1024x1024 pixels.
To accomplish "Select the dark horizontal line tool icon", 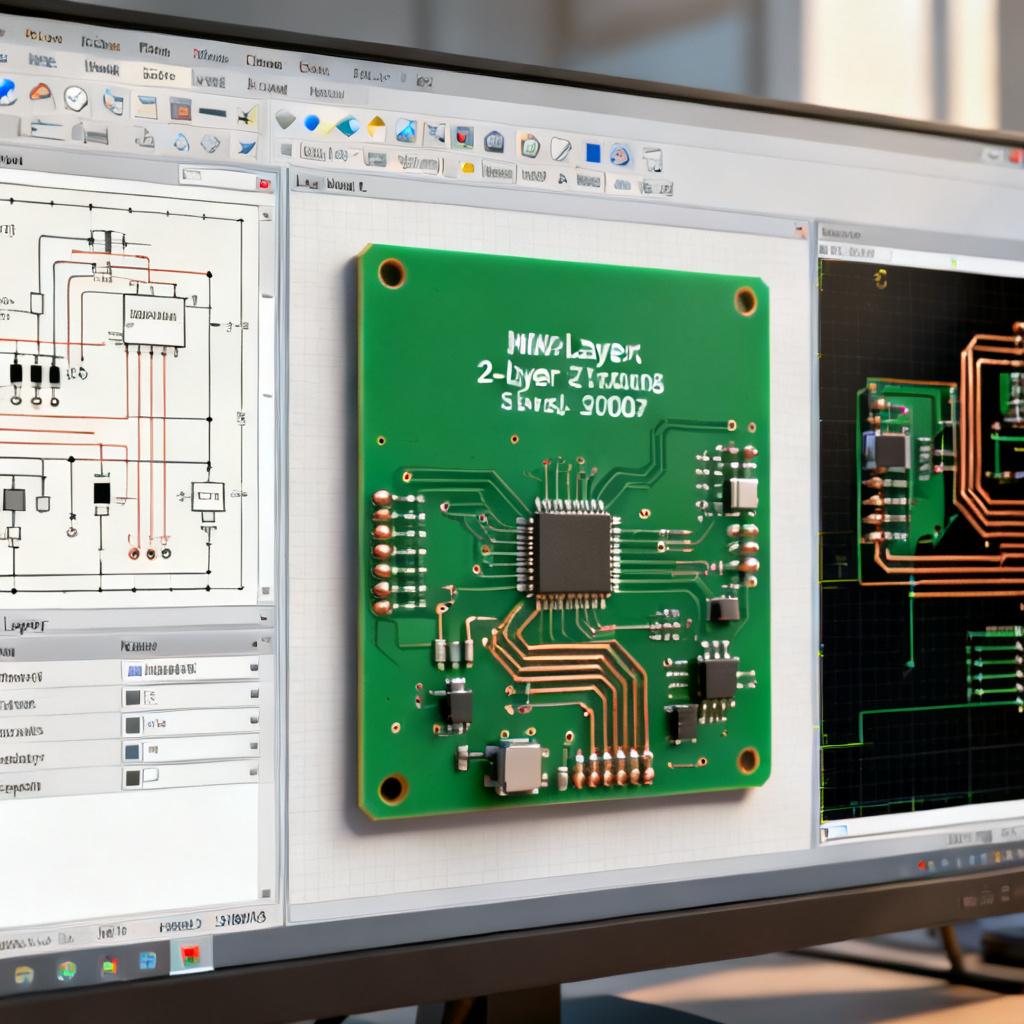I will [x=212, y=113].
